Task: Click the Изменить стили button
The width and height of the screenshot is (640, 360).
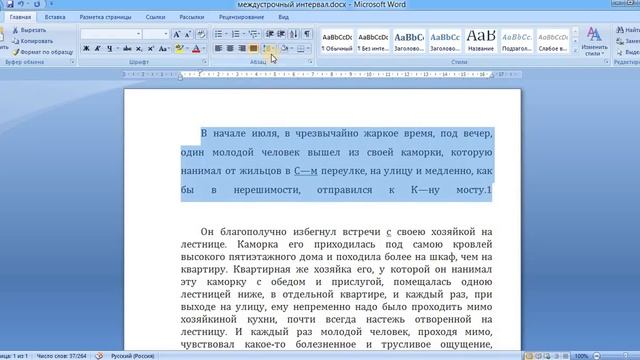Action: click(594, 42)
